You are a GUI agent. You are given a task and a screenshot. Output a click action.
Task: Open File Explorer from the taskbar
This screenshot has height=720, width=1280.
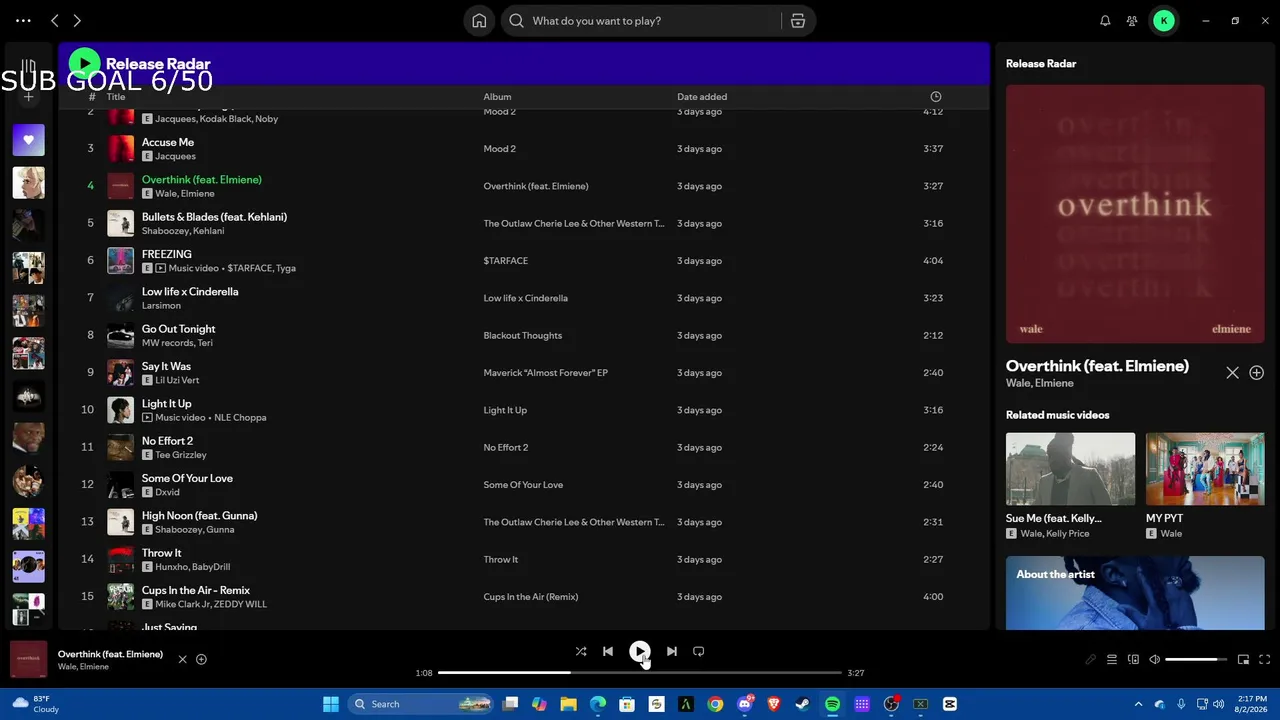point(568,704)
